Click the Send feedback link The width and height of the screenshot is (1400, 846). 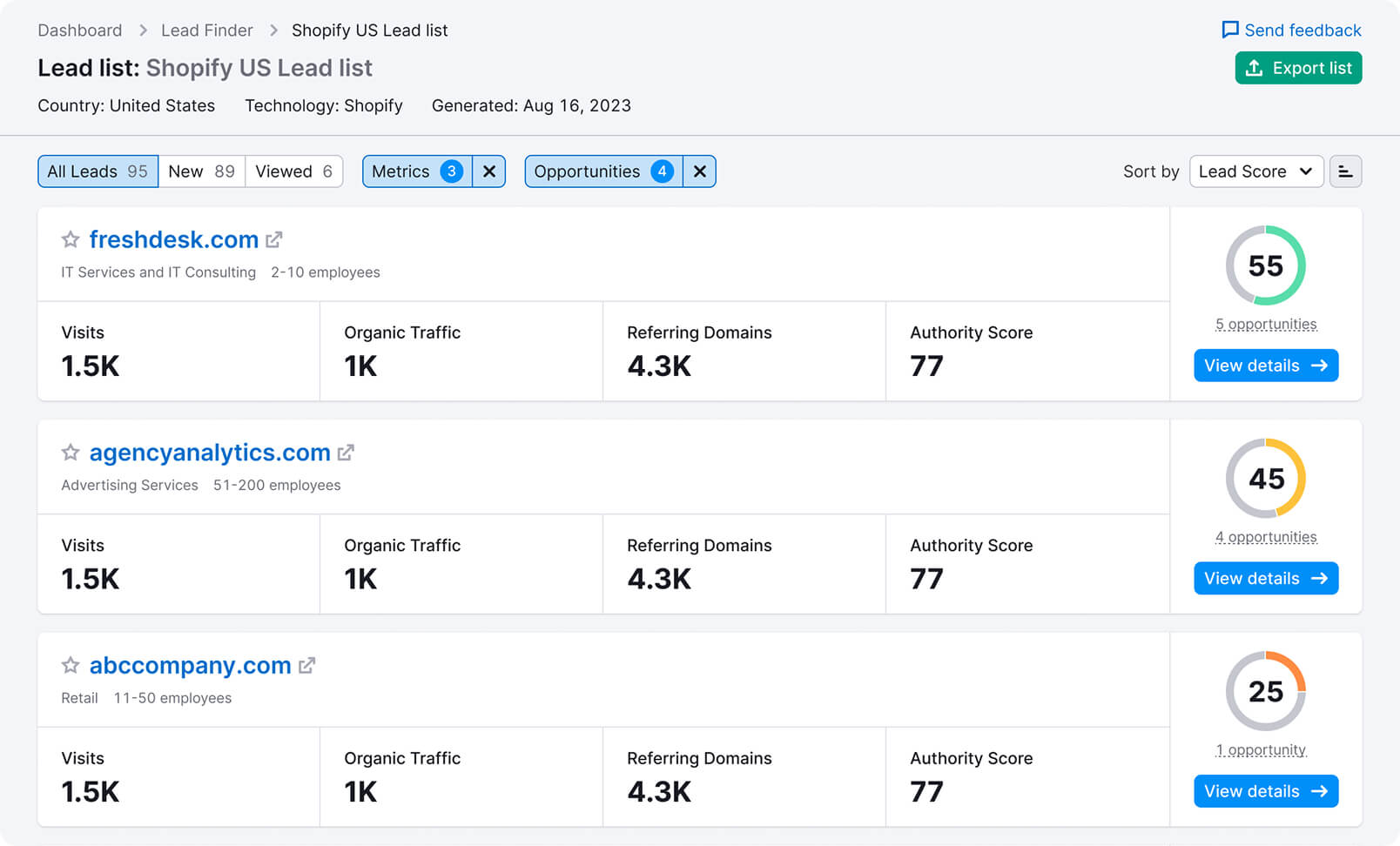(x=1291, y=30)
